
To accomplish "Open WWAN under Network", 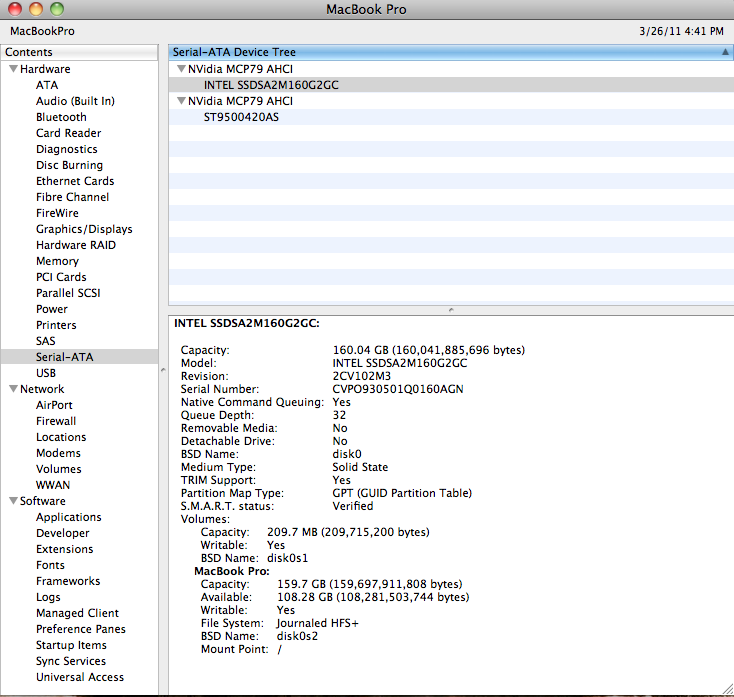I will click(x=53, y=485).
